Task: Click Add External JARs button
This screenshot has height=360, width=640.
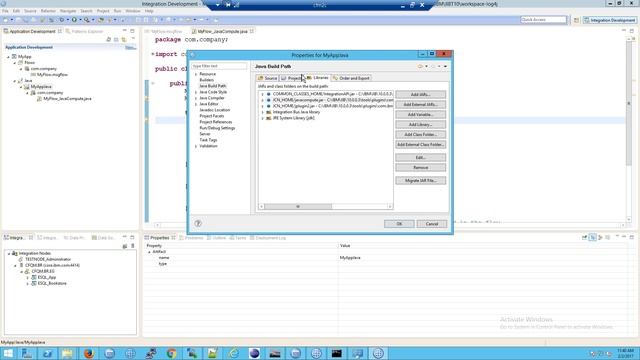Action: click(x=420, y=104)
